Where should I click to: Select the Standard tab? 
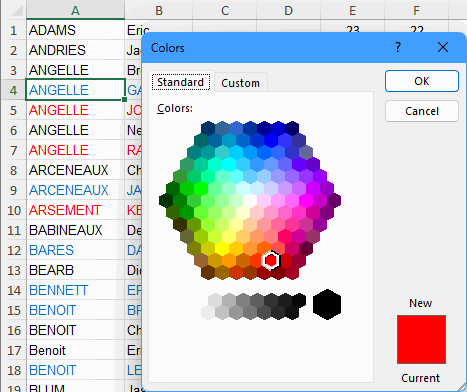180,82
